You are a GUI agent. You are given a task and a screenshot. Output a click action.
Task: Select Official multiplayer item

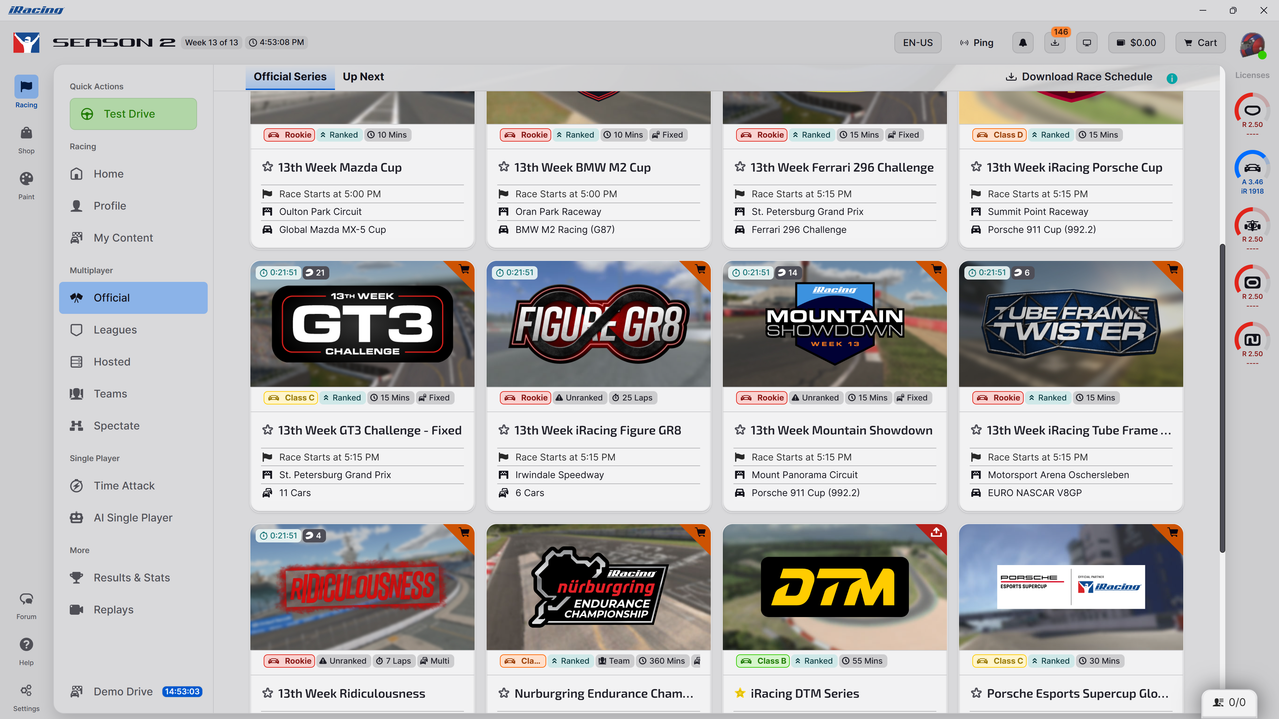point(133,298)
